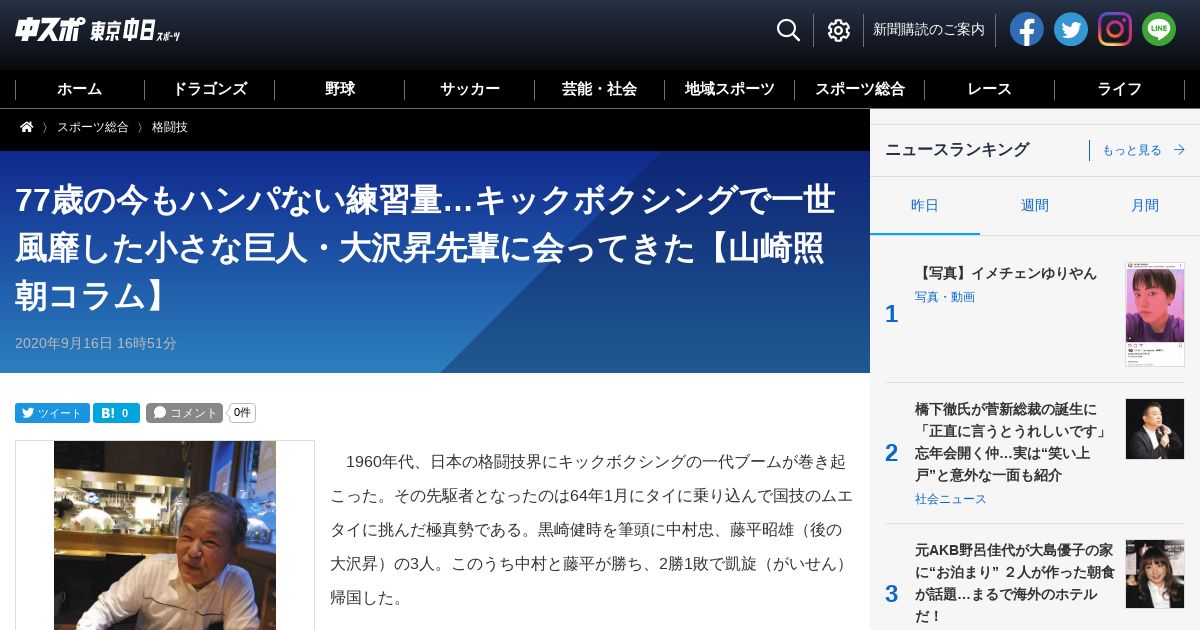Open the article photo of elderly man
This screenshot has width=1200, height=630.
tap(165, 535)
